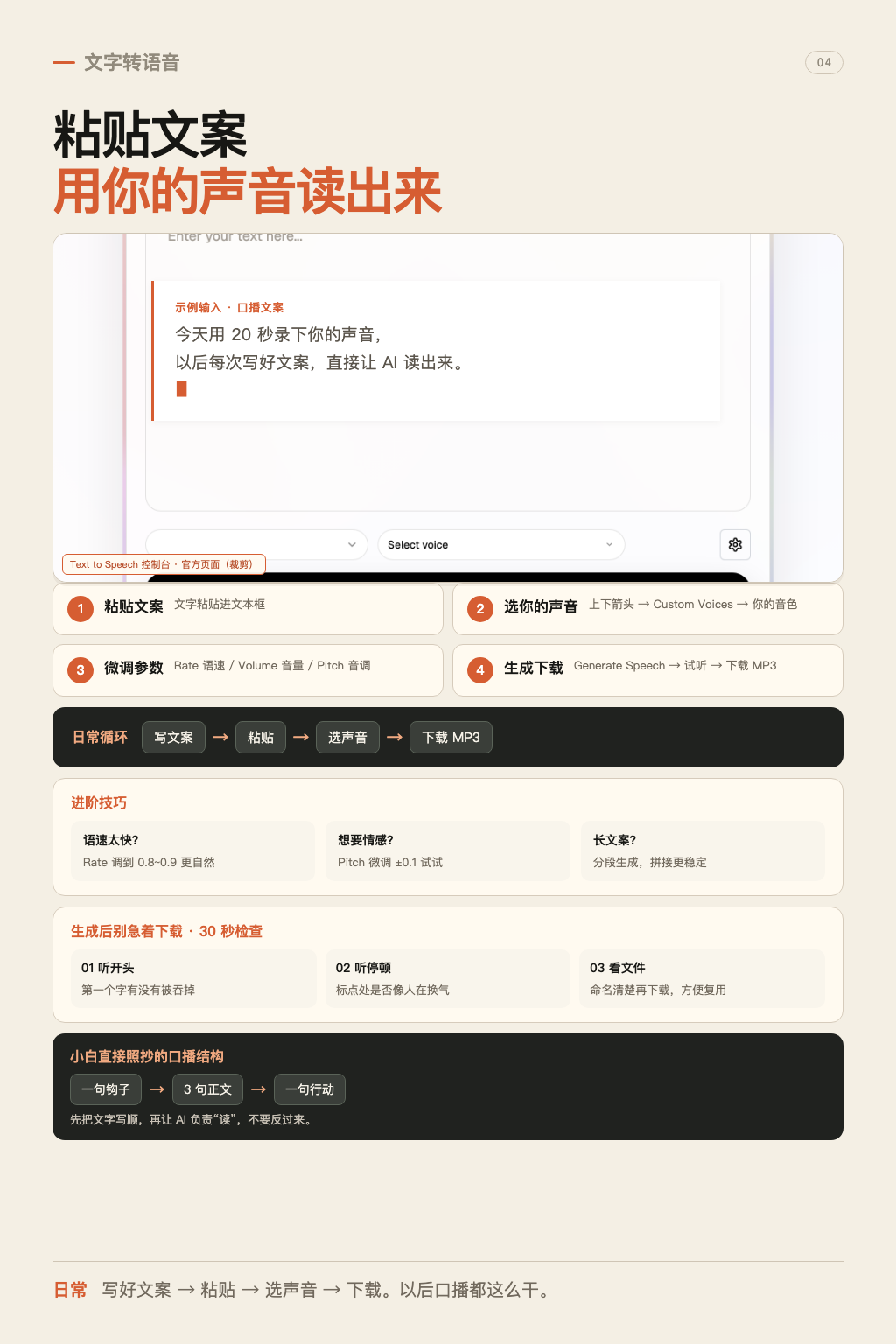The image size is (896, 1344).
Task: Select the 粘贴文案 step card
Action: tap(248, 608)
